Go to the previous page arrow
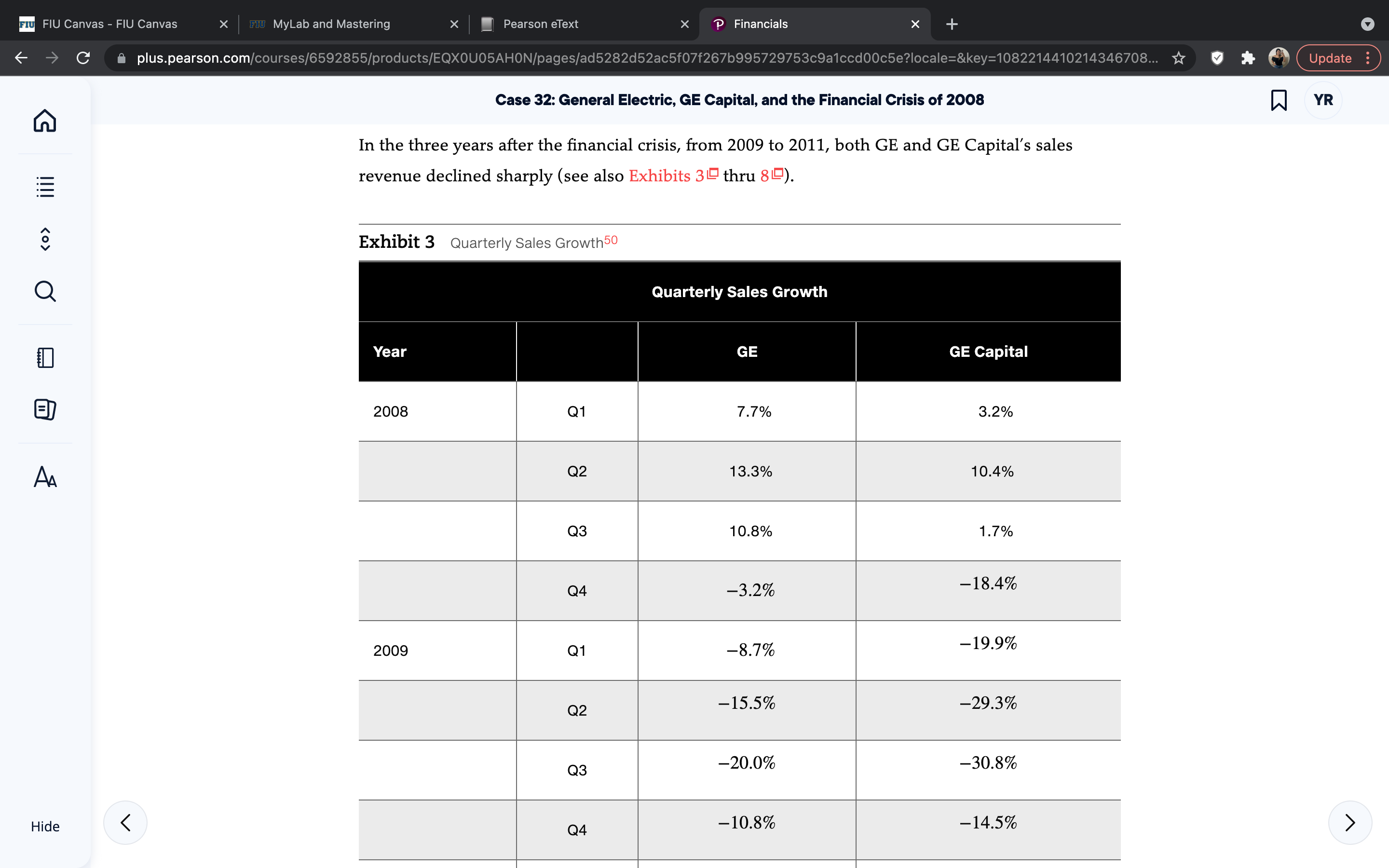1389x868 pixels. click(x=125, y=823)
